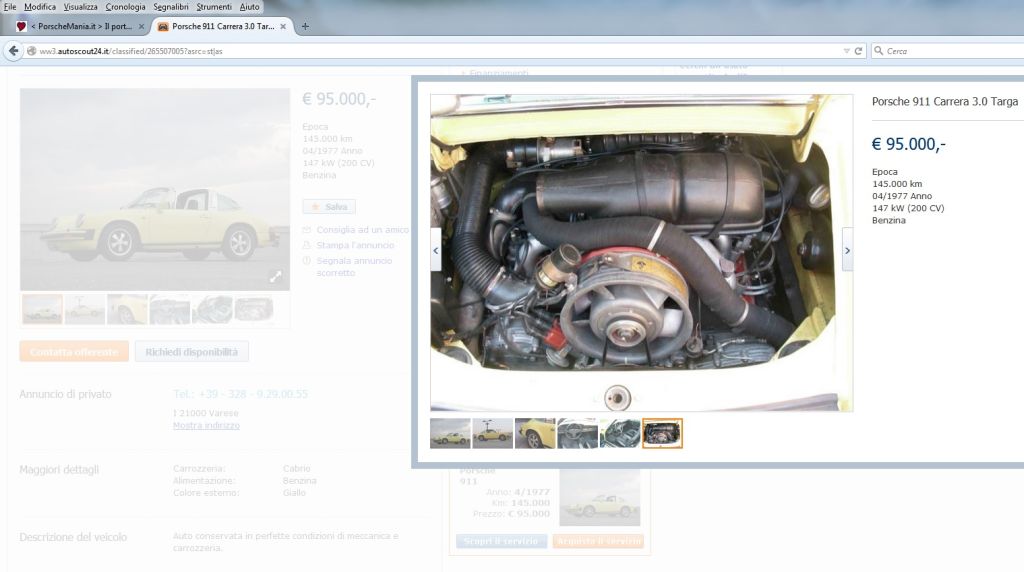This screenshot has height=572, width=1024.
Task: Click the site identity globe icon
Action: click(31, 51)
